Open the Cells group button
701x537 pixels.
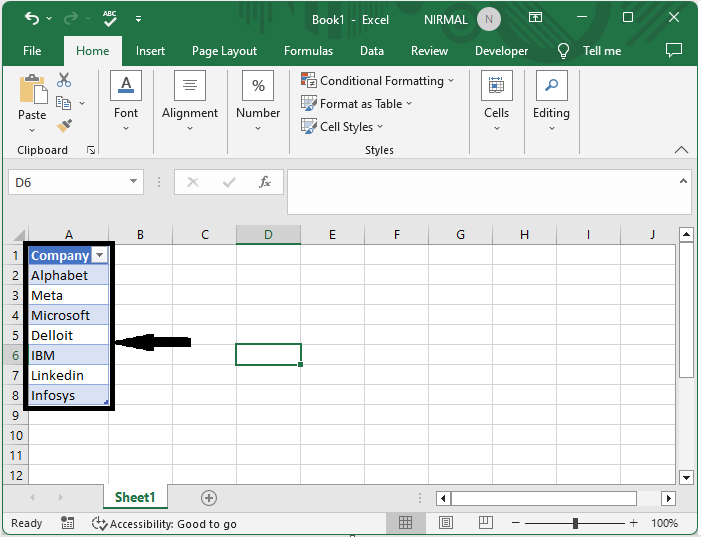497,101
